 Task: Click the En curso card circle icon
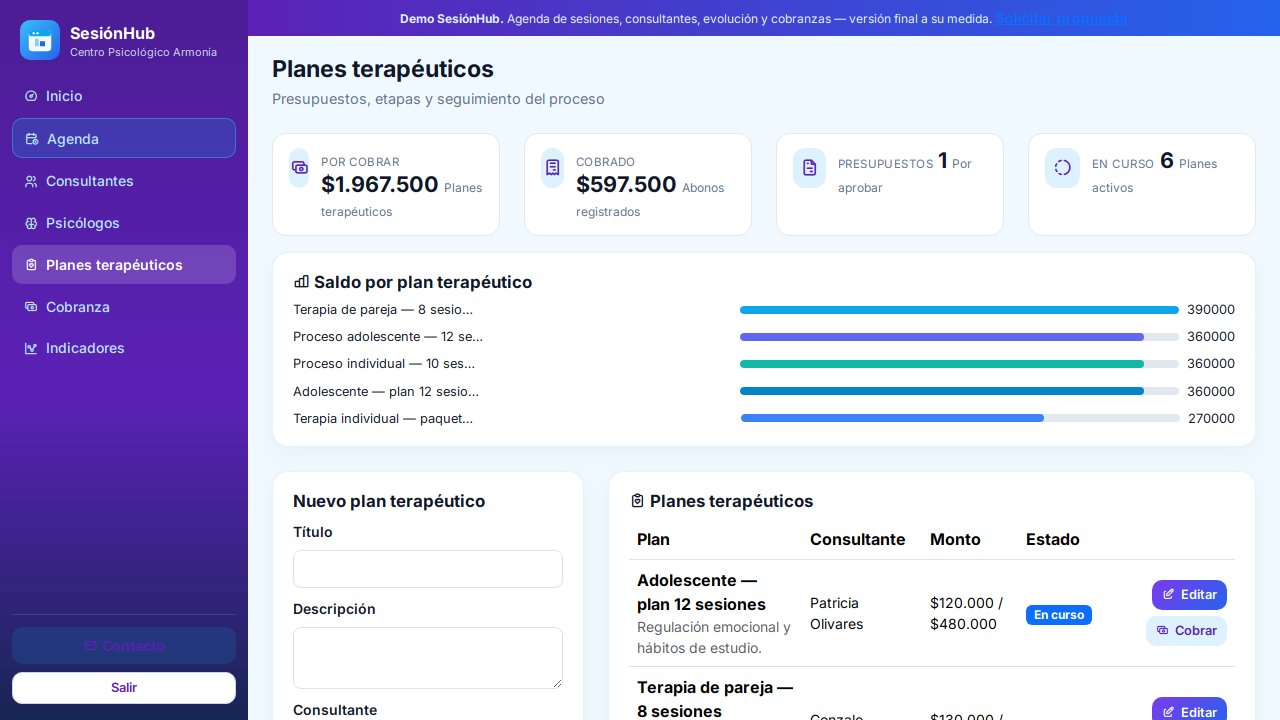pos(1062,168)
